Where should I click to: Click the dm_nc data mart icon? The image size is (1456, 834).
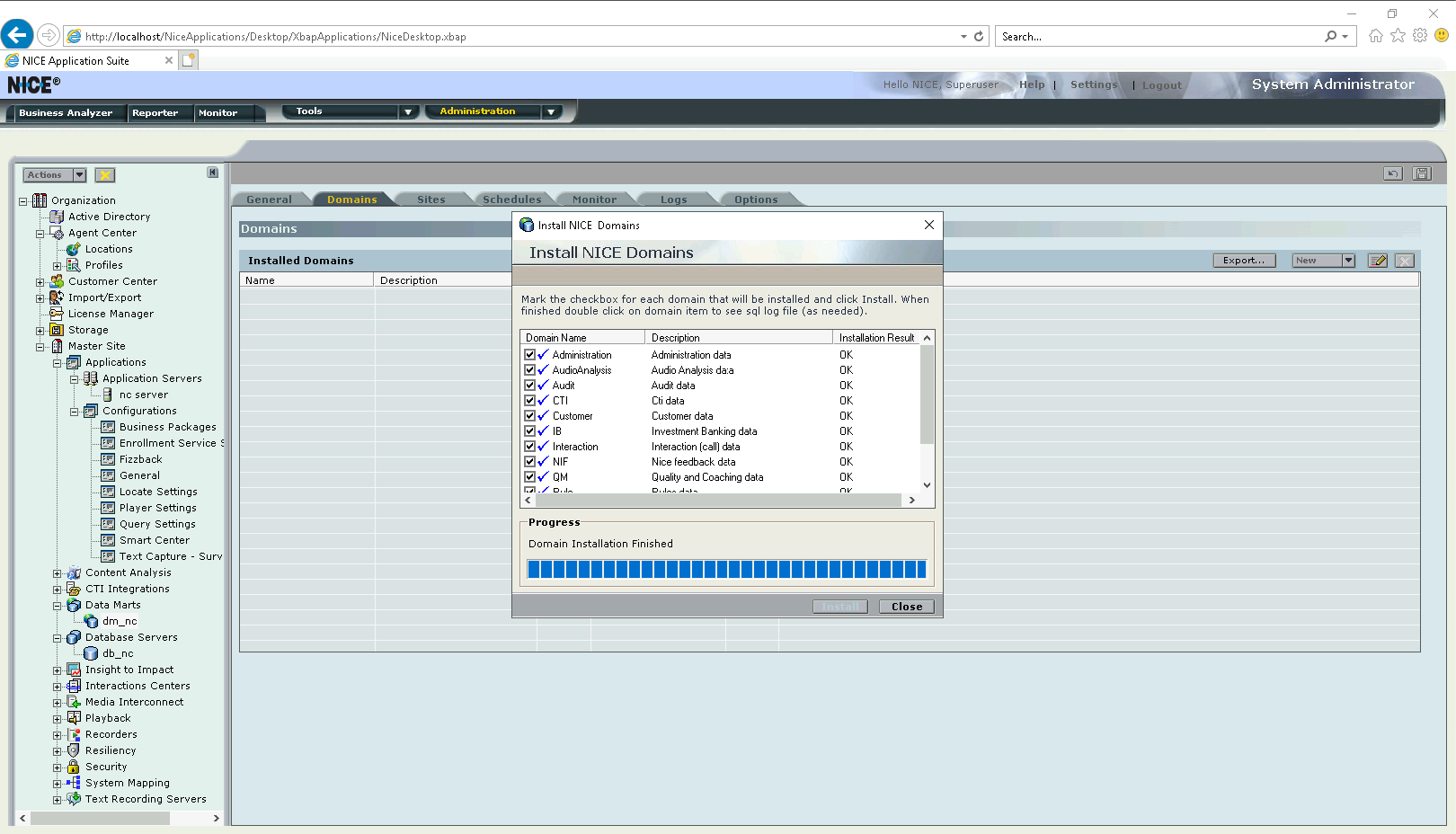[91, 621]
